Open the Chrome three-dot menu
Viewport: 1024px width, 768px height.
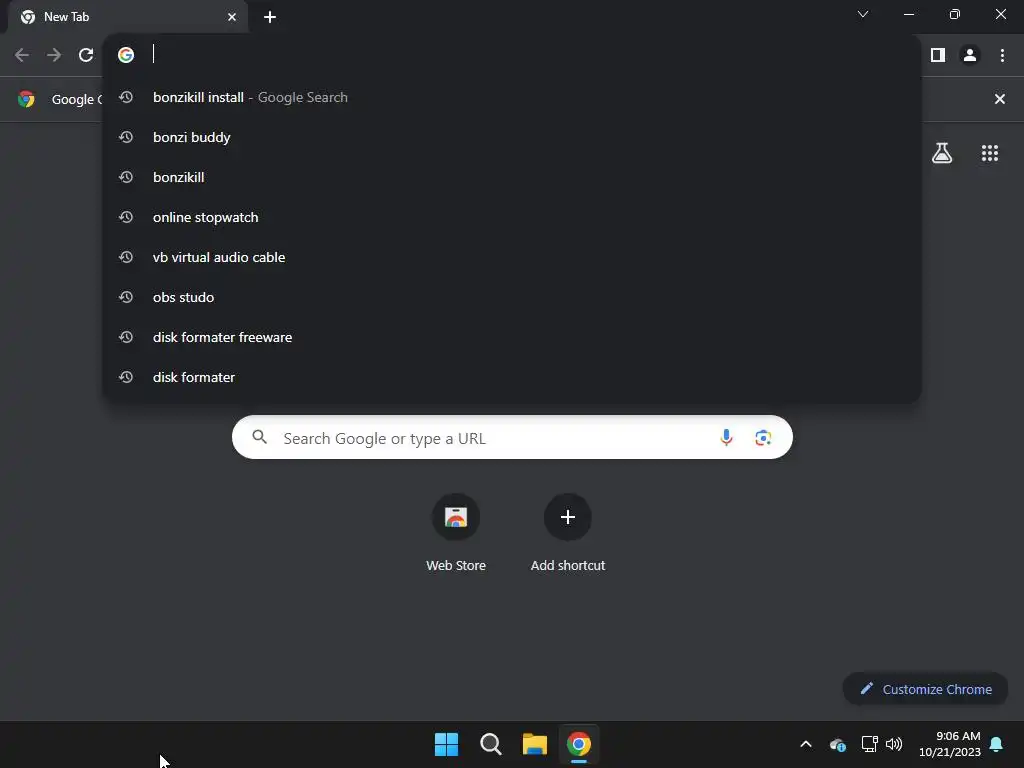point(1002,55)
